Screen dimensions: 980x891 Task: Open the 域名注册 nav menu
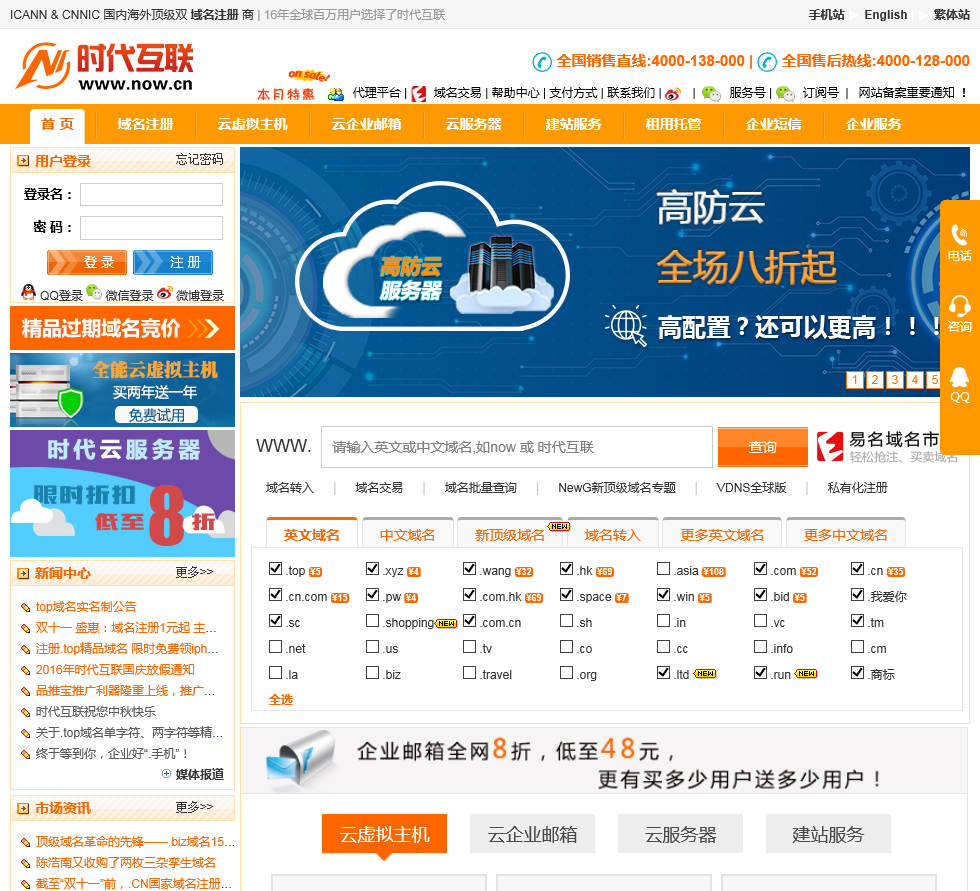click(146, 124)
